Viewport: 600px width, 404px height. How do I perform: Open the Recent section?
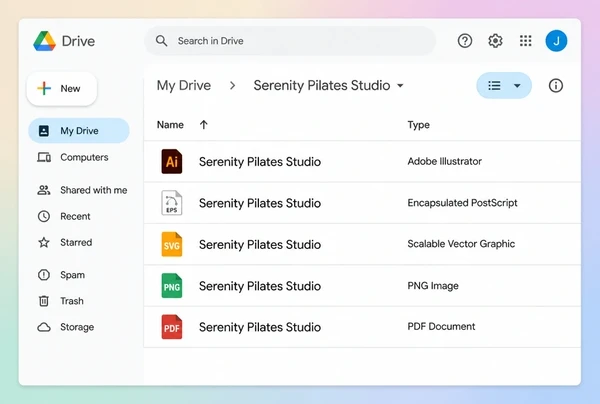[64, 216]
